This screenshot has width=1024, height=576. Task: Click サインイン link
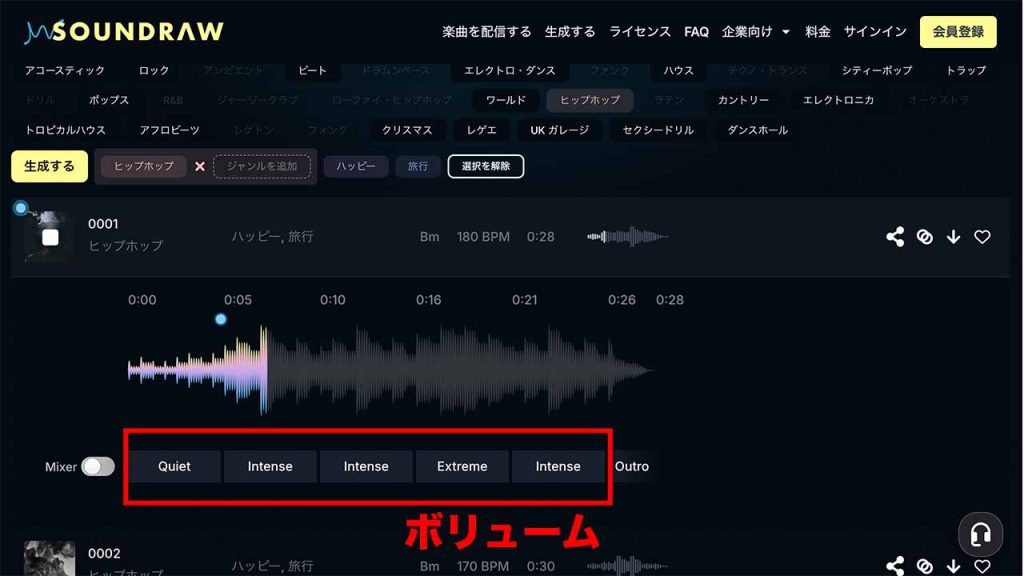pos(875,31)
